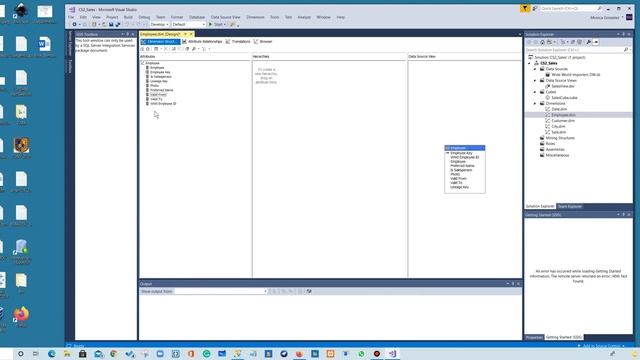Open the Default platform dropdown
The image size is (640, 360).
[x=188, y=24]
